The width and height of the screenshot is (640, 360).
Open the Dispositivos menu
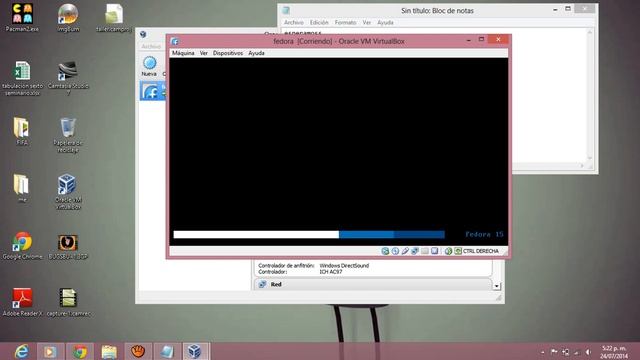[228, 53]
